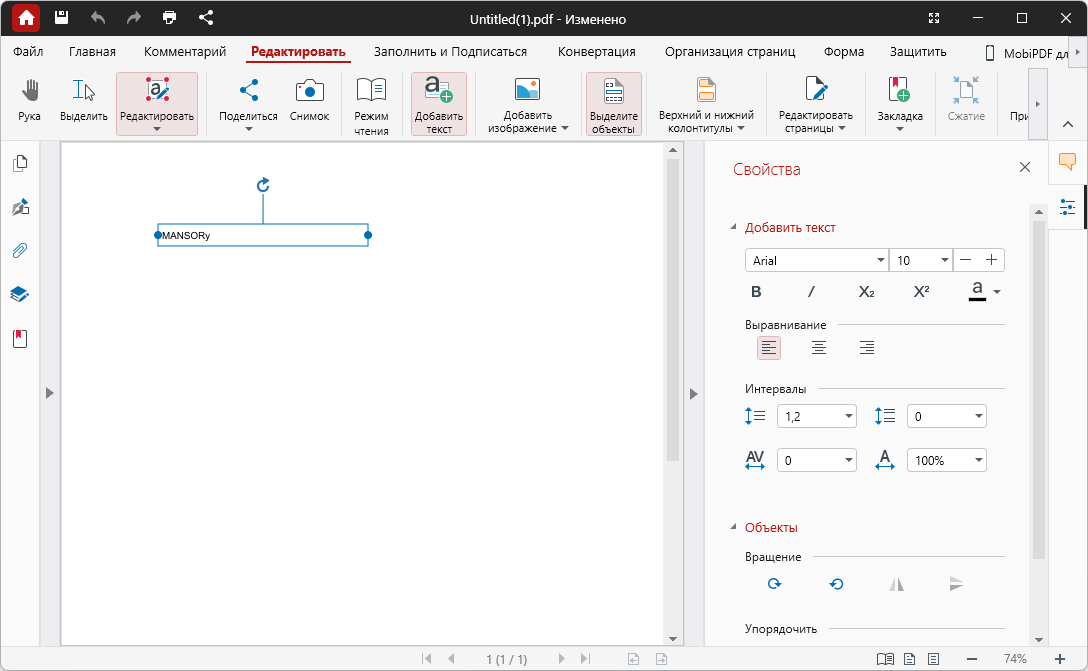This screenshot has width=1088, height=671.
Task: Switch to the Комментарий tab
Action: 185,51
